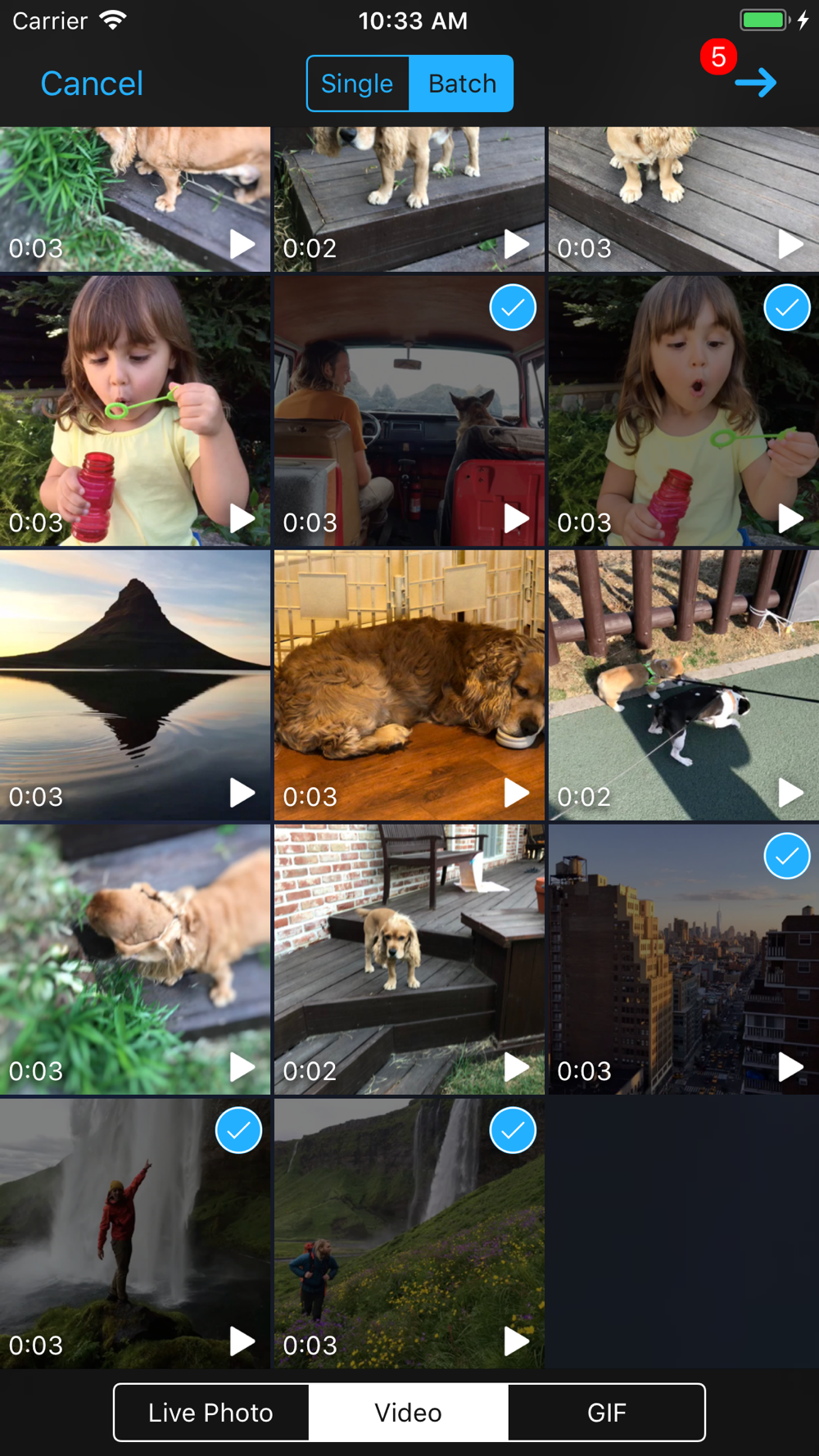This screenshot has width=819, height=1456.
Task: Play the hiker on flowered hillside video
Action: pyautogui.click(x=516, y=1341)
